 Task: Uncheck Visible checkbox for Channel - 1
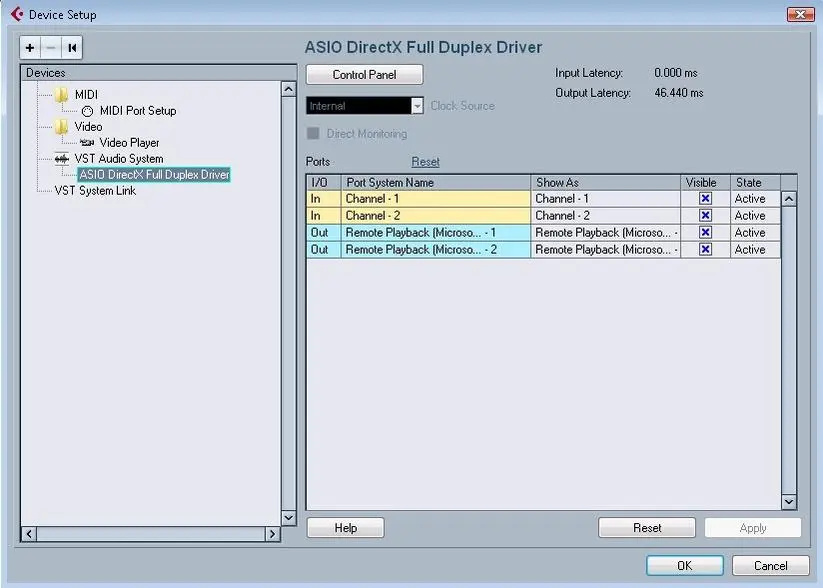click(x=705, y=199)
